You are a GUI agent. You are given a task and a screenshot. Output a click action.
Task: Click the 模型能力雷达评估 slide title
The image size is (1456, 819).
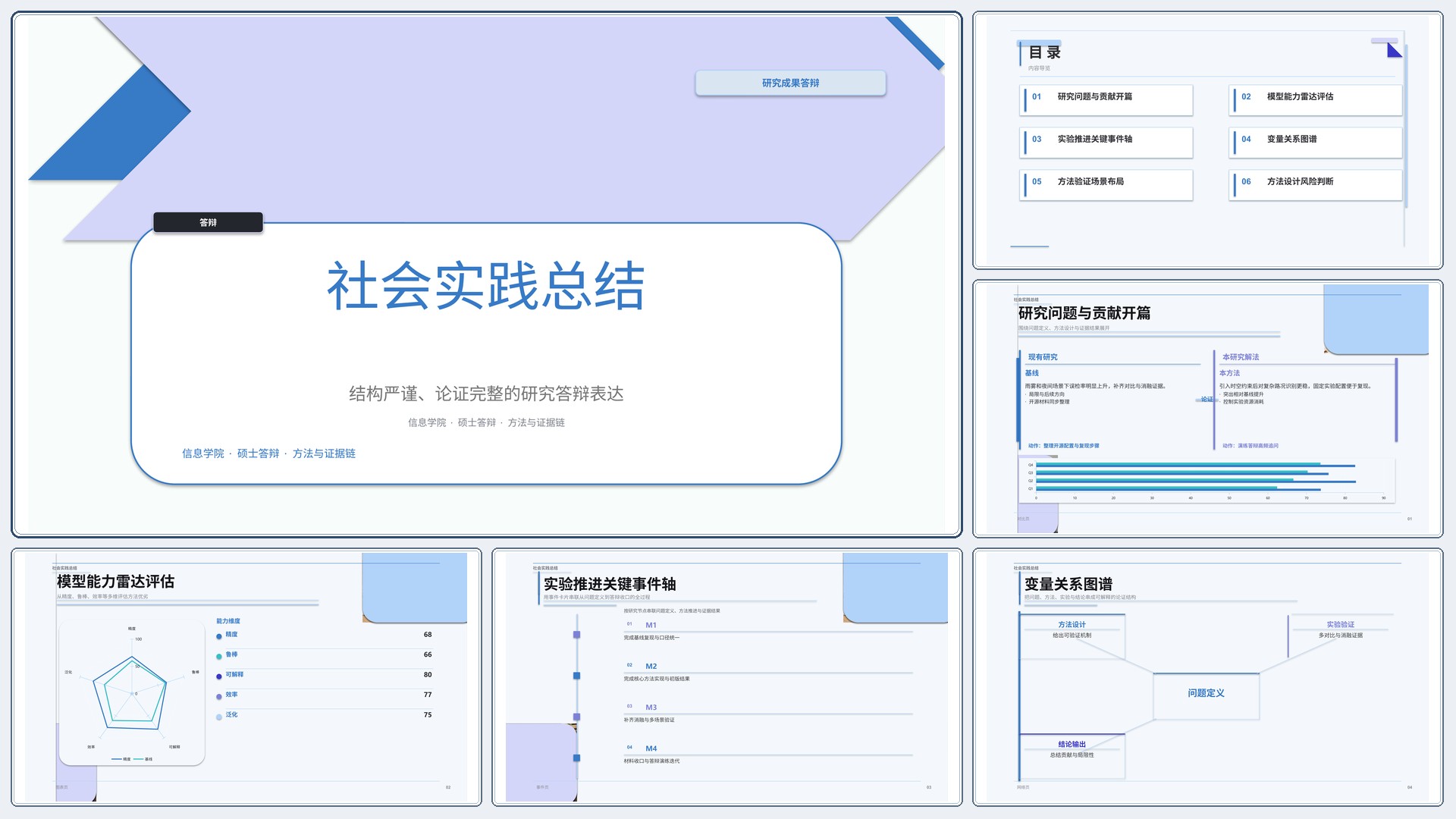click(116, 582)
